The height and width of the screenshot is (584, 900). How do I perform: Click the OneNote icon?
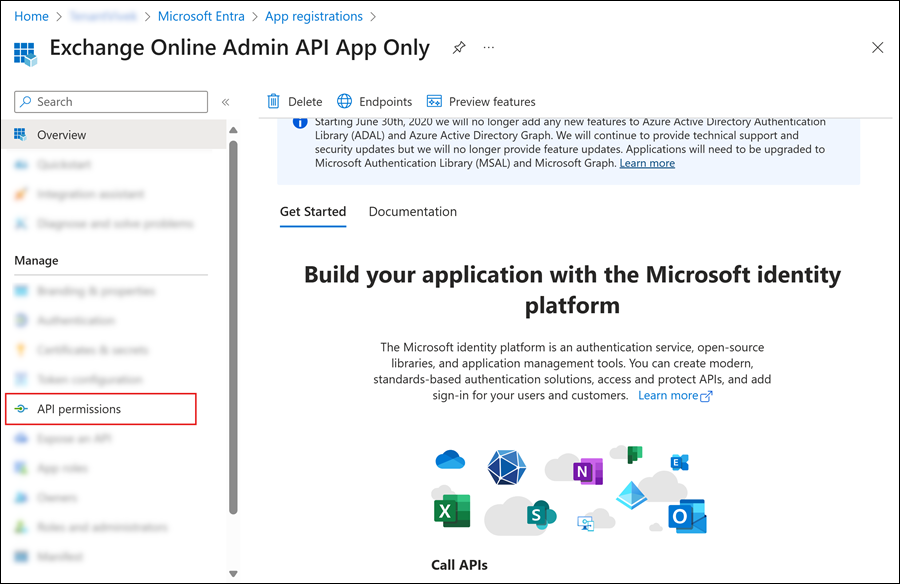[587, 471]
